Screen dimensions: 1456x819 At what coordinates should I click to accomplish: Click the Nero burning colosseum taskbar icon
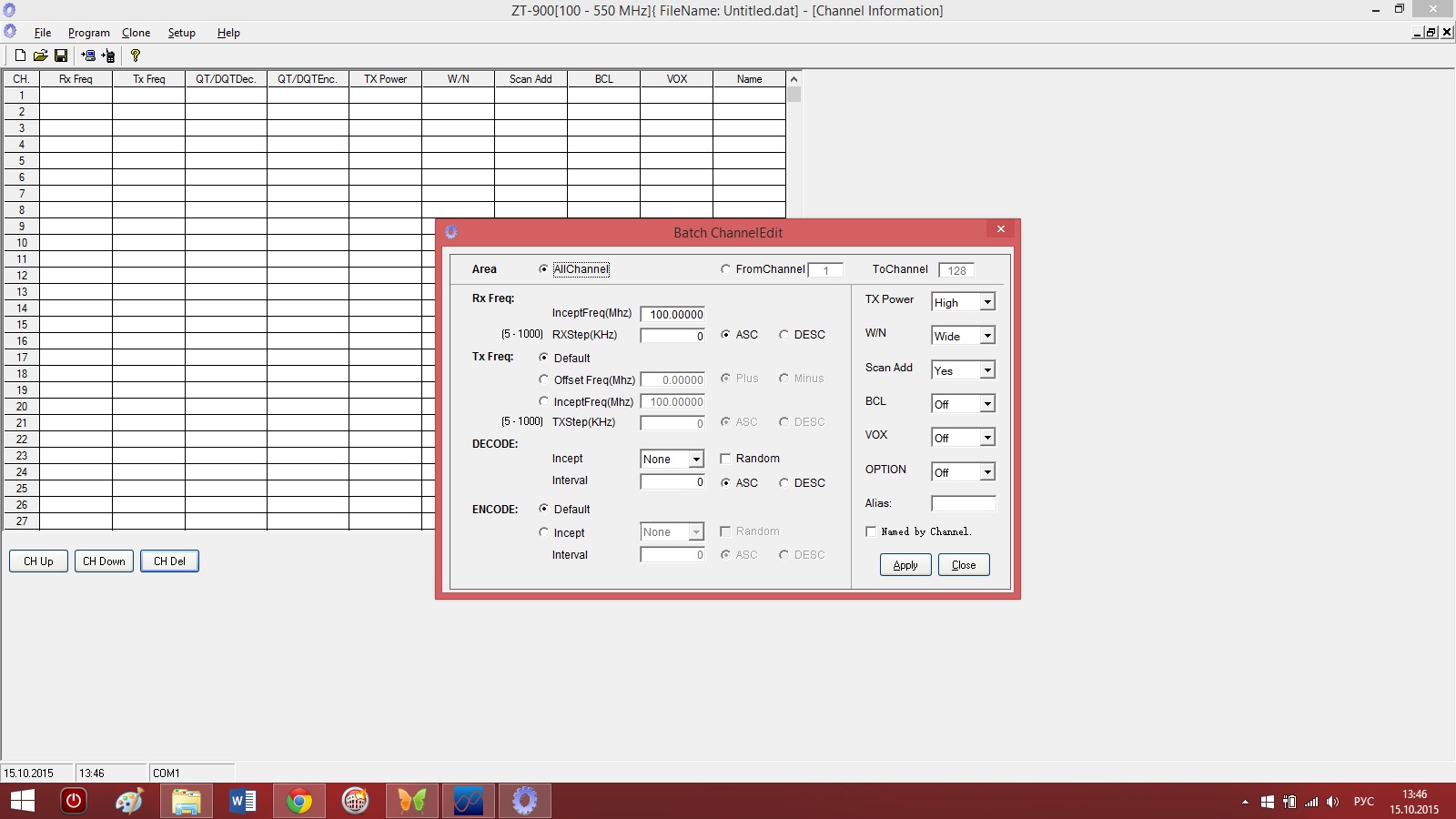click(355, 801)
